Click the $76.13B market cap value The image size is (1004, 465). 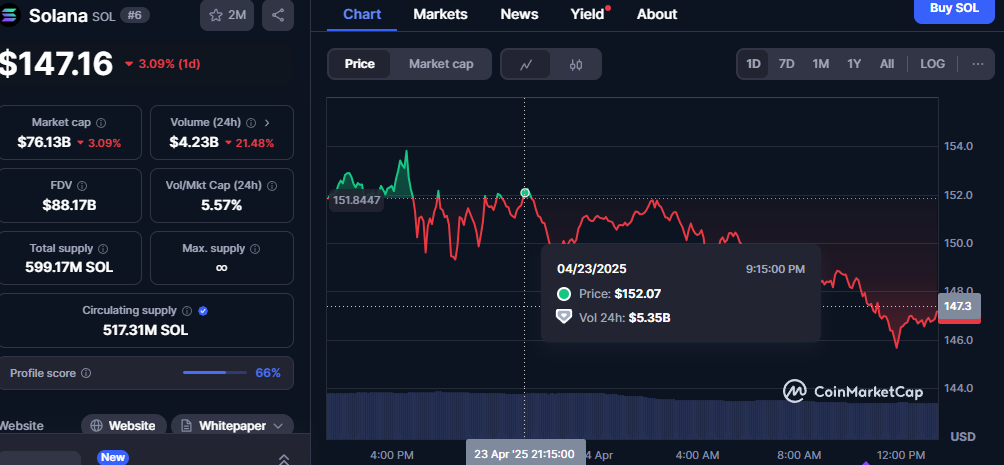pyautogui.click(x=44, y=143)
